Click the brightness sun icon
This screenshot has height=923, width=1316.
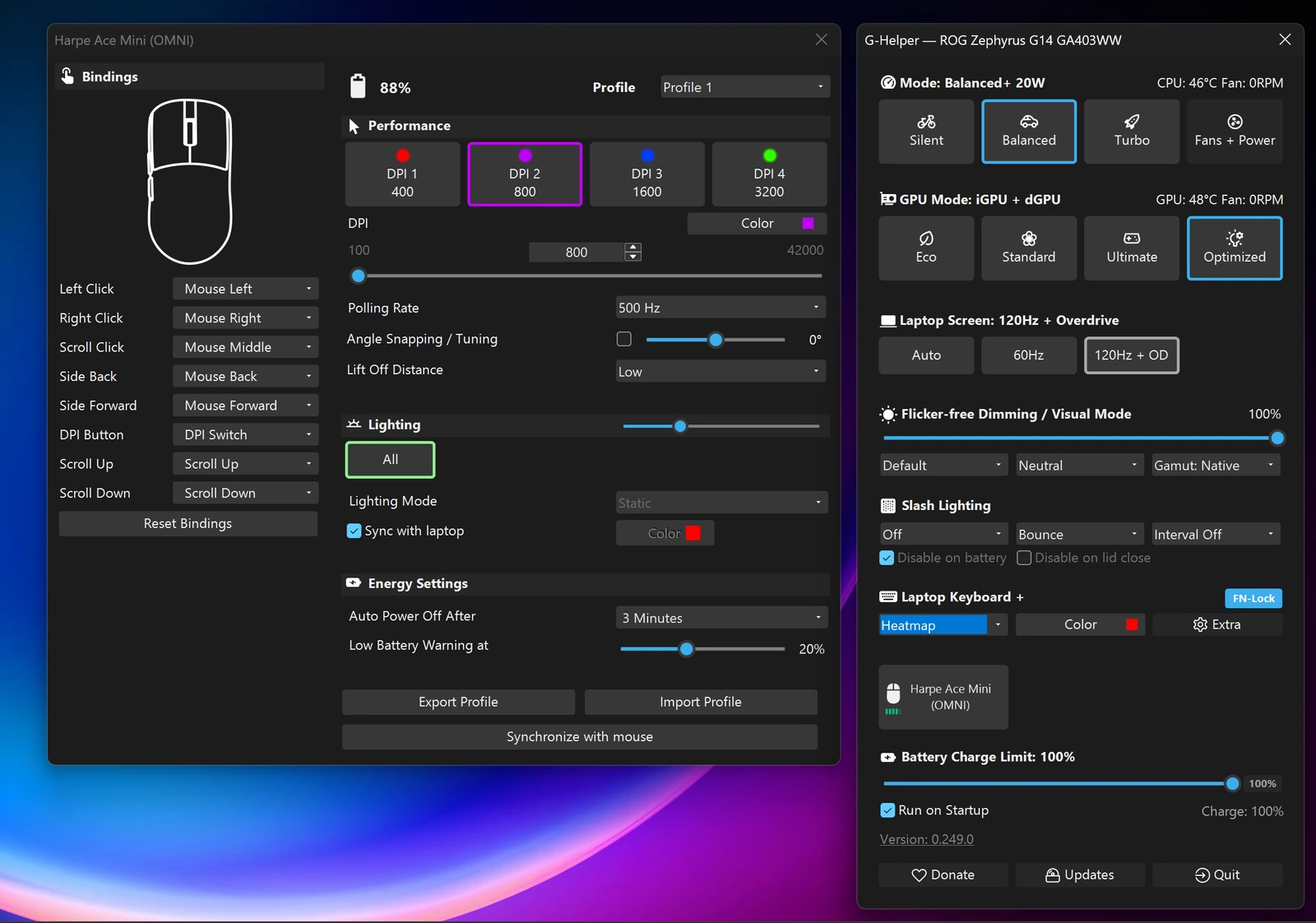[x=888, y=414]
